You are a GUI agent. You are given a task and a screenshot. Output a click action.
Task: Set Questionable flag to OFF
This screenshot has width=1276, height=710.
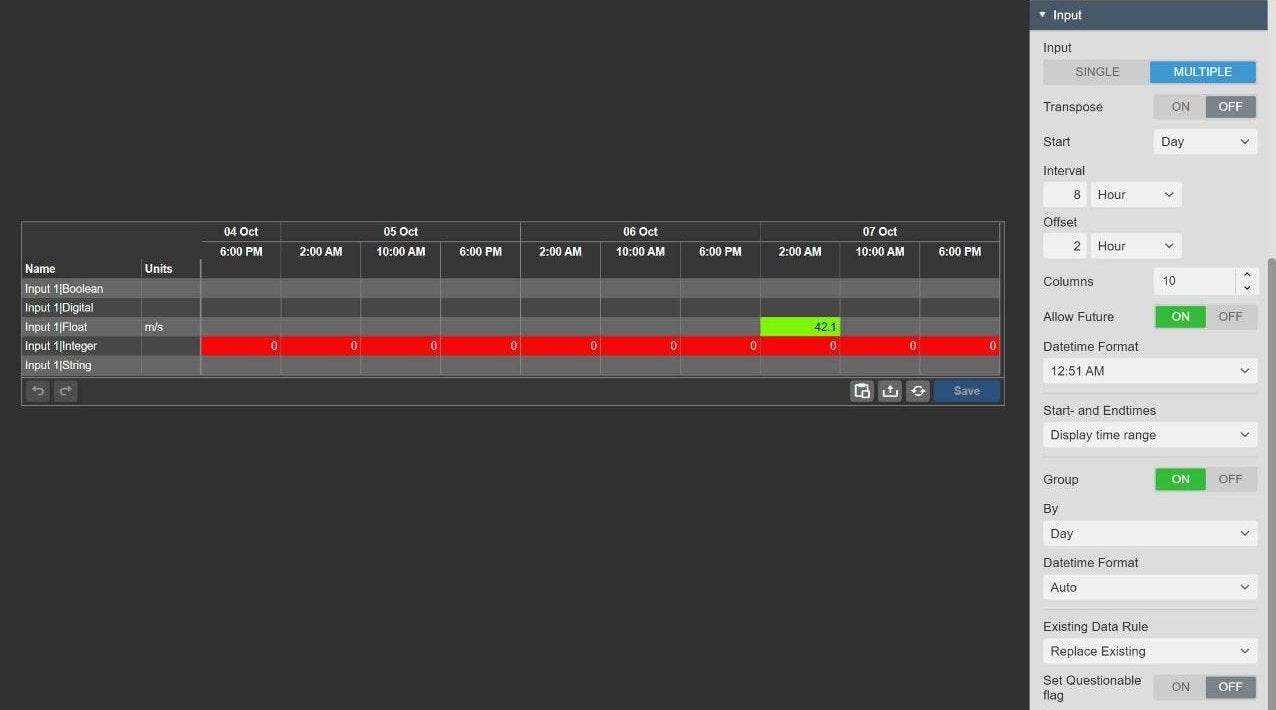1230,687
